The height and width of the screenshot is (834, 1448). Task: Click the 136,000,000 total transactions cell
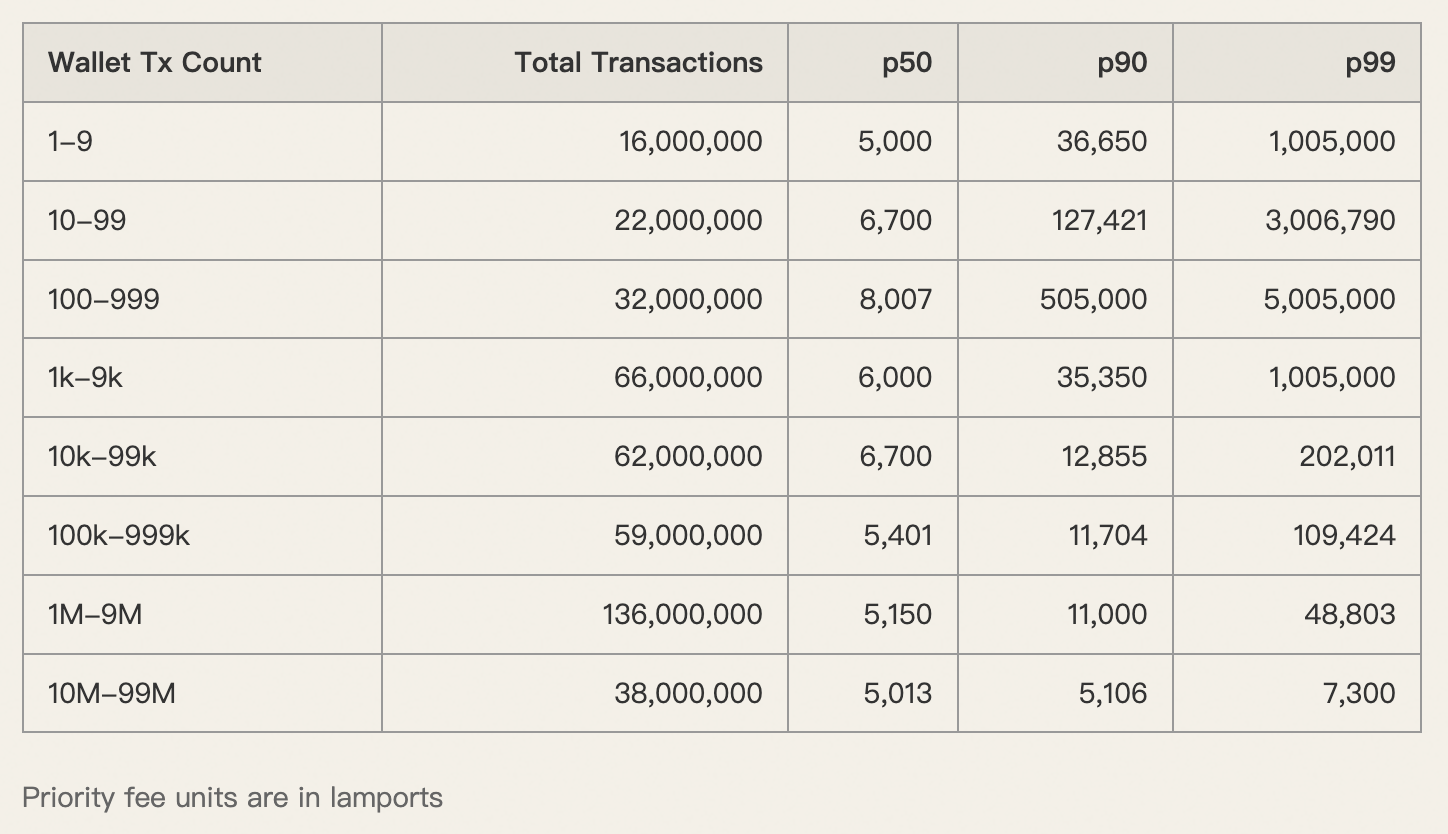click(x=682, y=614)
